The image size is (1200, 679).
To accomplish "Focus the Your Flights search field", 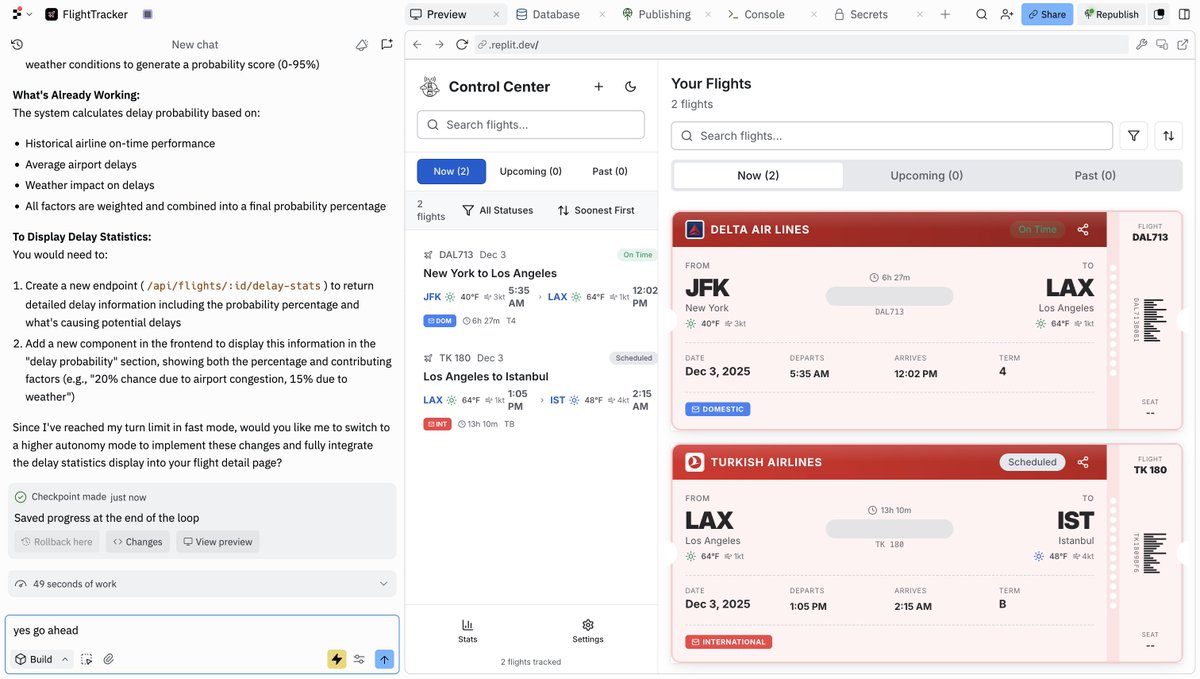I will point(892,136).
